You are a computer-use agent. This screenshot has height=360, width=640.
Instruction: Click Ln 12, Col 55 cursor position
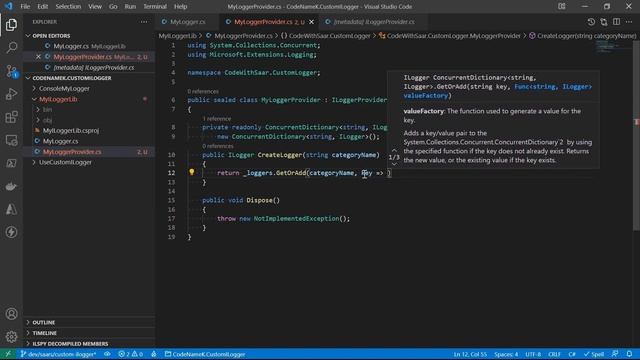click(x=470, y=354)
